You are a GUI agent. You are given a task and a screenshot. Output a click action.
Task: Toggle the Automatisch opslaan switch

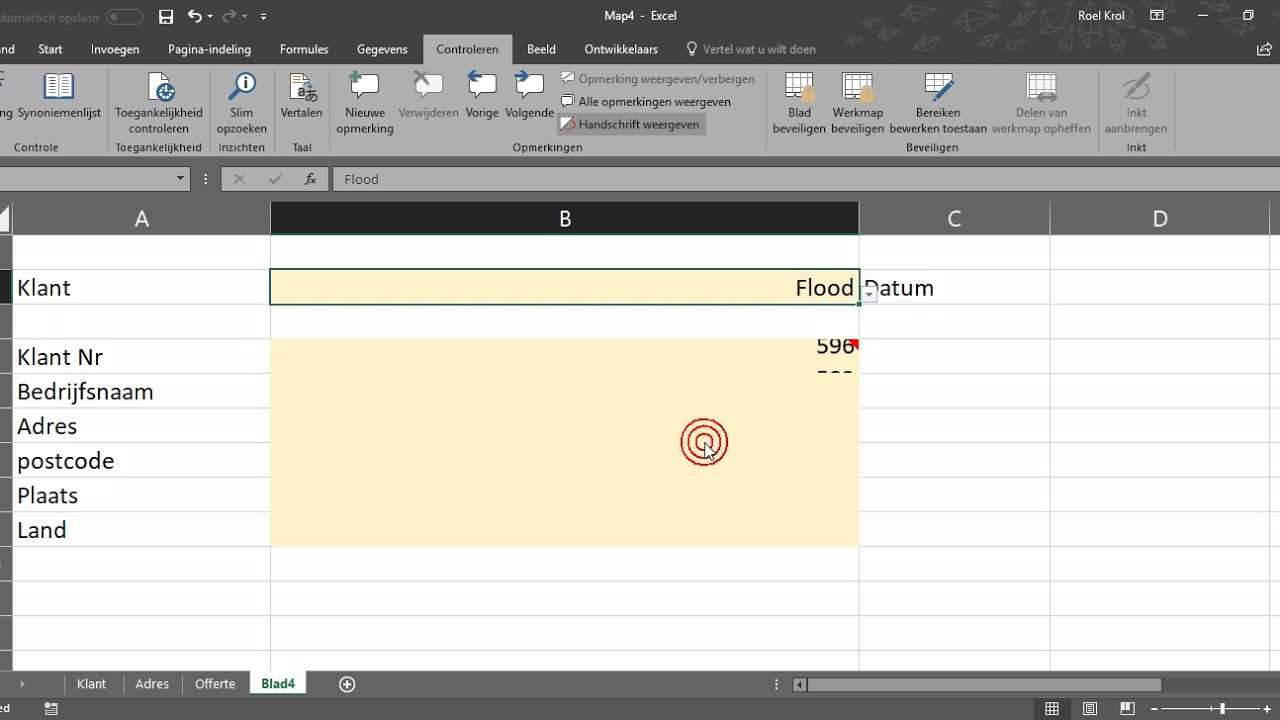click(124, 16)
